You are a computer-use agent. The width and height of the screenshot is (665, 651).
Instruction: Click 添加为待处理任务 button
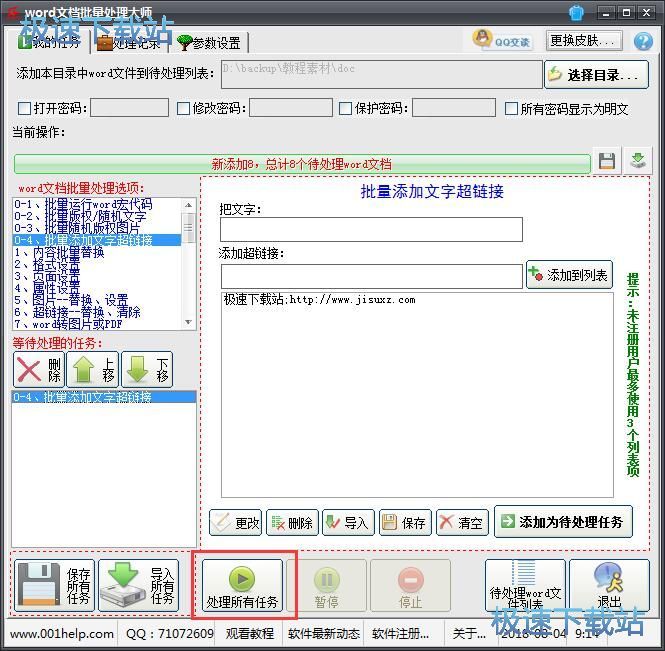coord(563,522)
